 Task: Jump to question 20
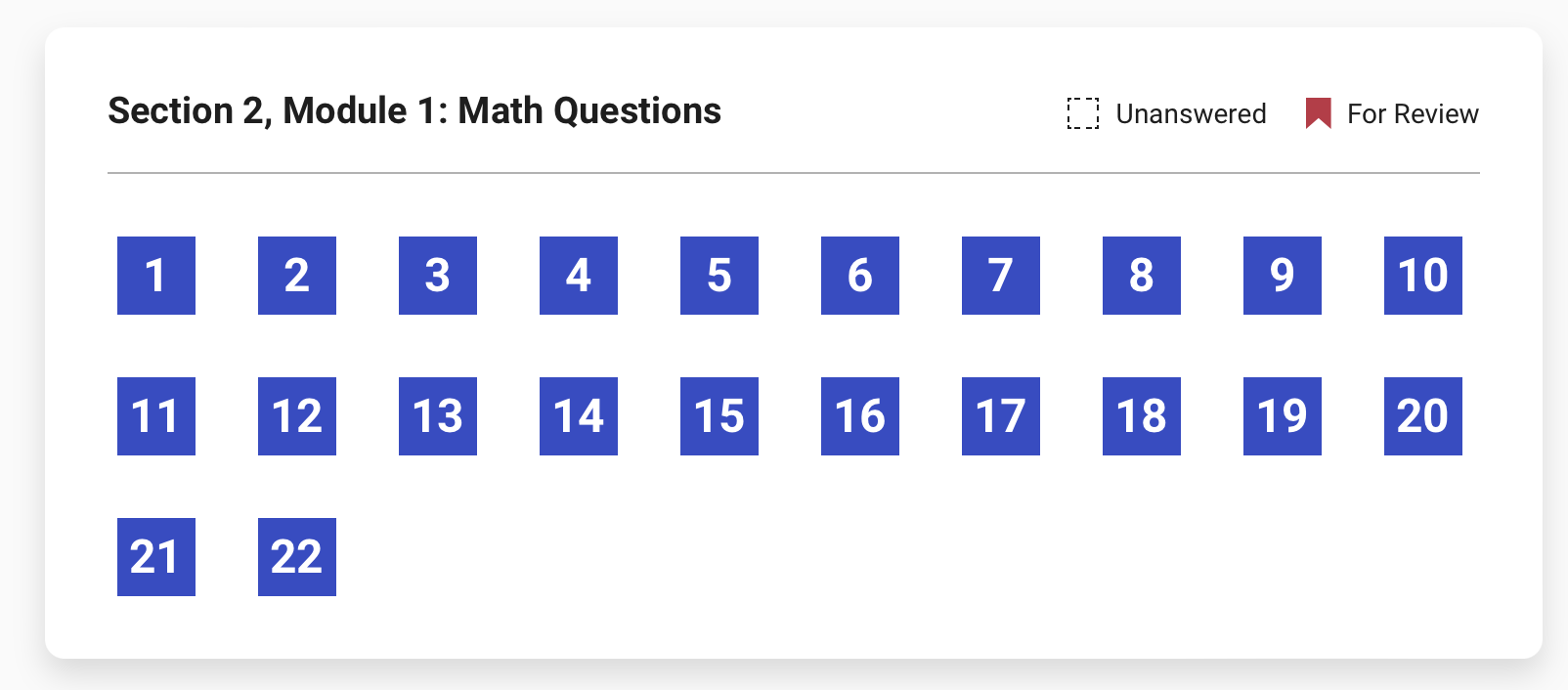(x=1422, y=416)
